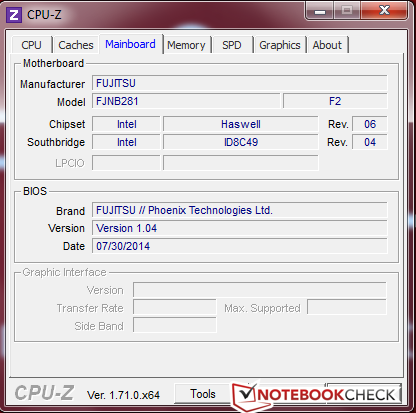
Task: Click the BIOS Version 1.04 field
Action: [240, 228]
